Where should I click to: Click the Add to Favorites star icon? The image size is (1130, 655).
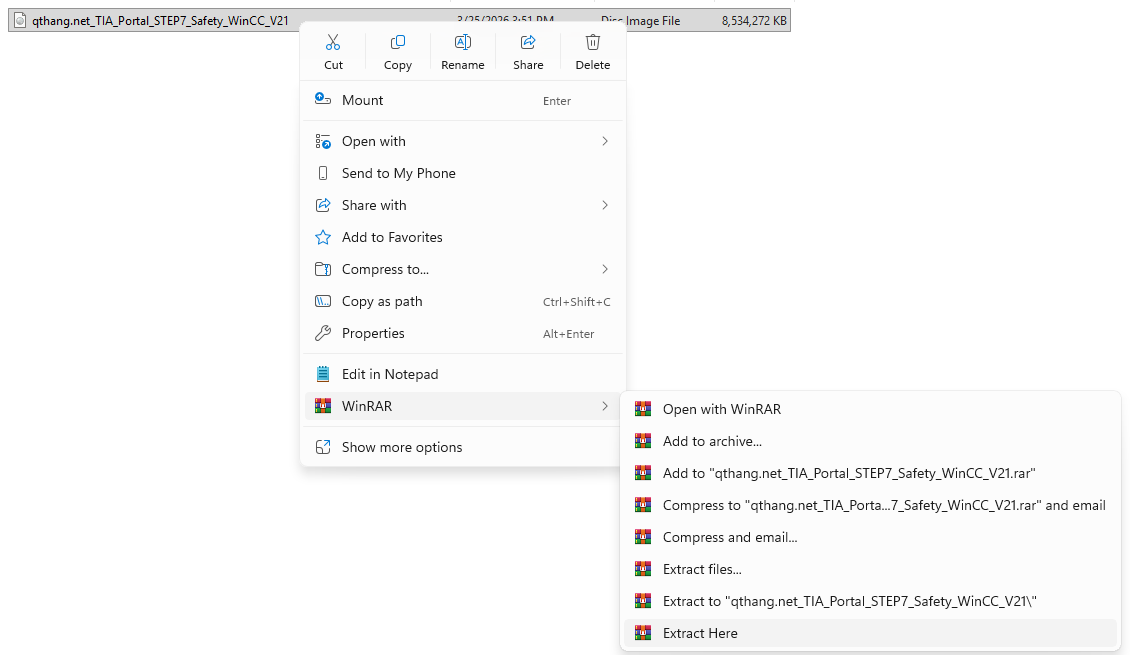pyautogui.click(x=323, y=237)
